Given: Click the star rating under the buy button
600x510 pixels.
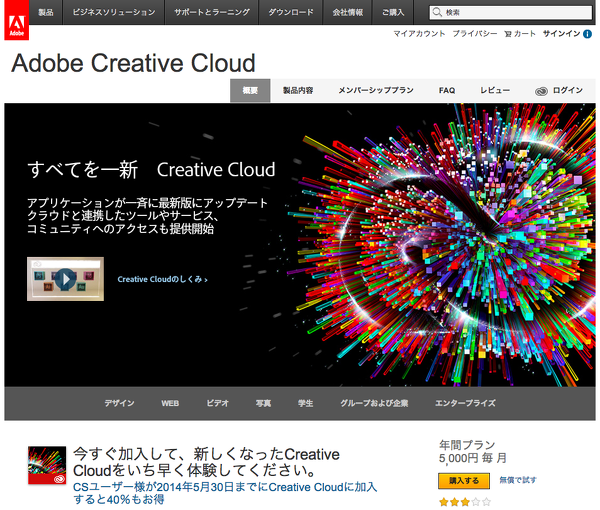Looking at the screenshot, I should click(x=465, y=502).
